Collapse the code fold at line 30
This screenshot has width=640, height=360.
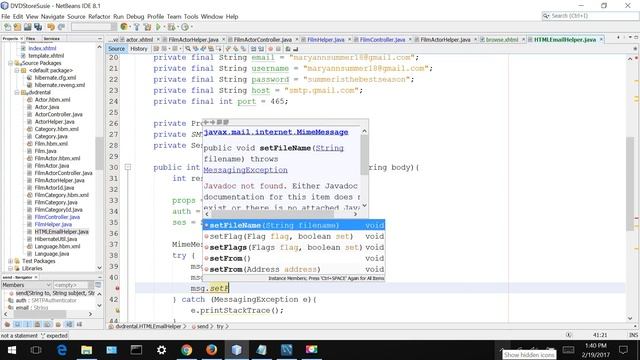128,167
